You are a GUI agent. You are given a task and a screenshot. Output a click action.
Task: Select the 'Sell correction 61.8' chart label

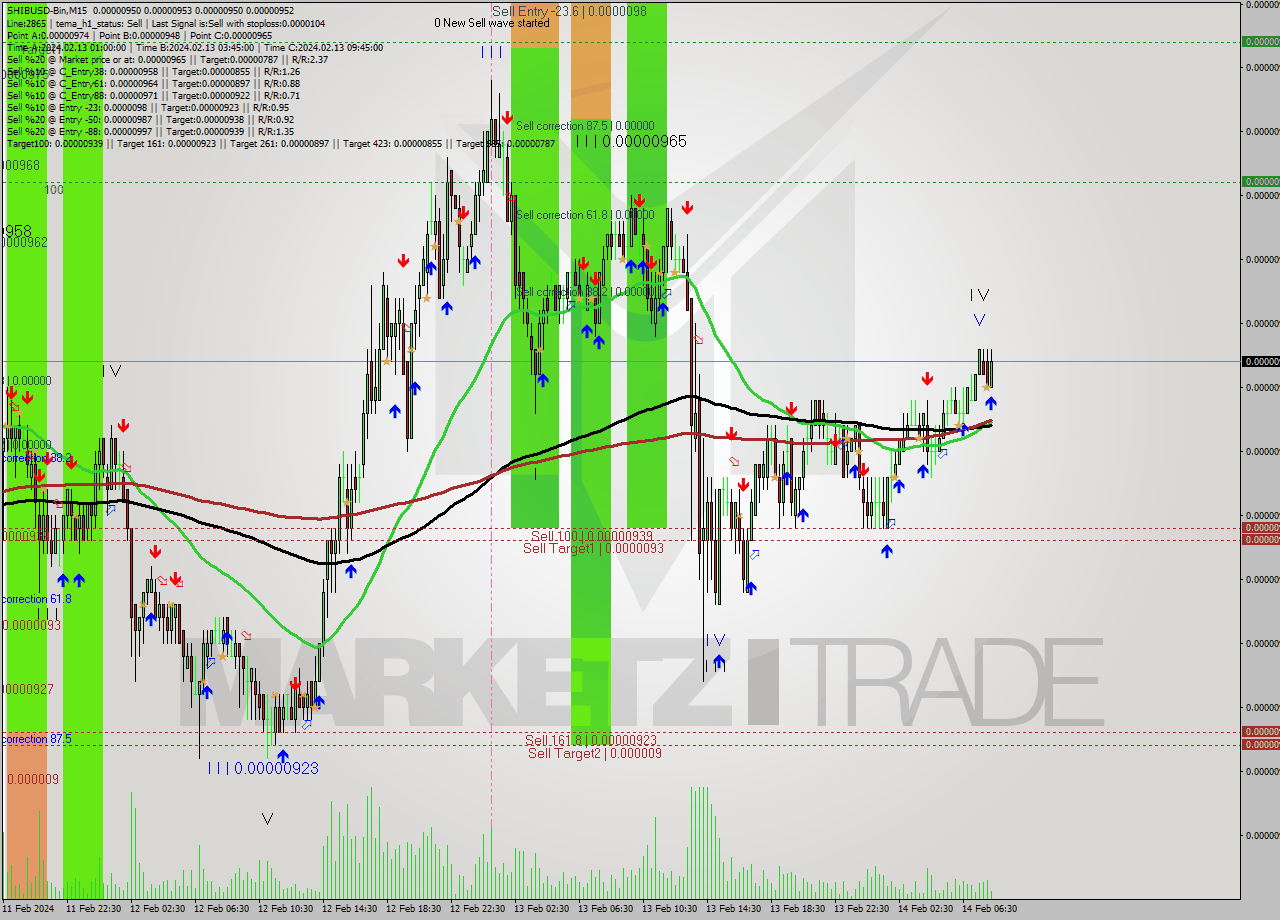tap(585, 215)
